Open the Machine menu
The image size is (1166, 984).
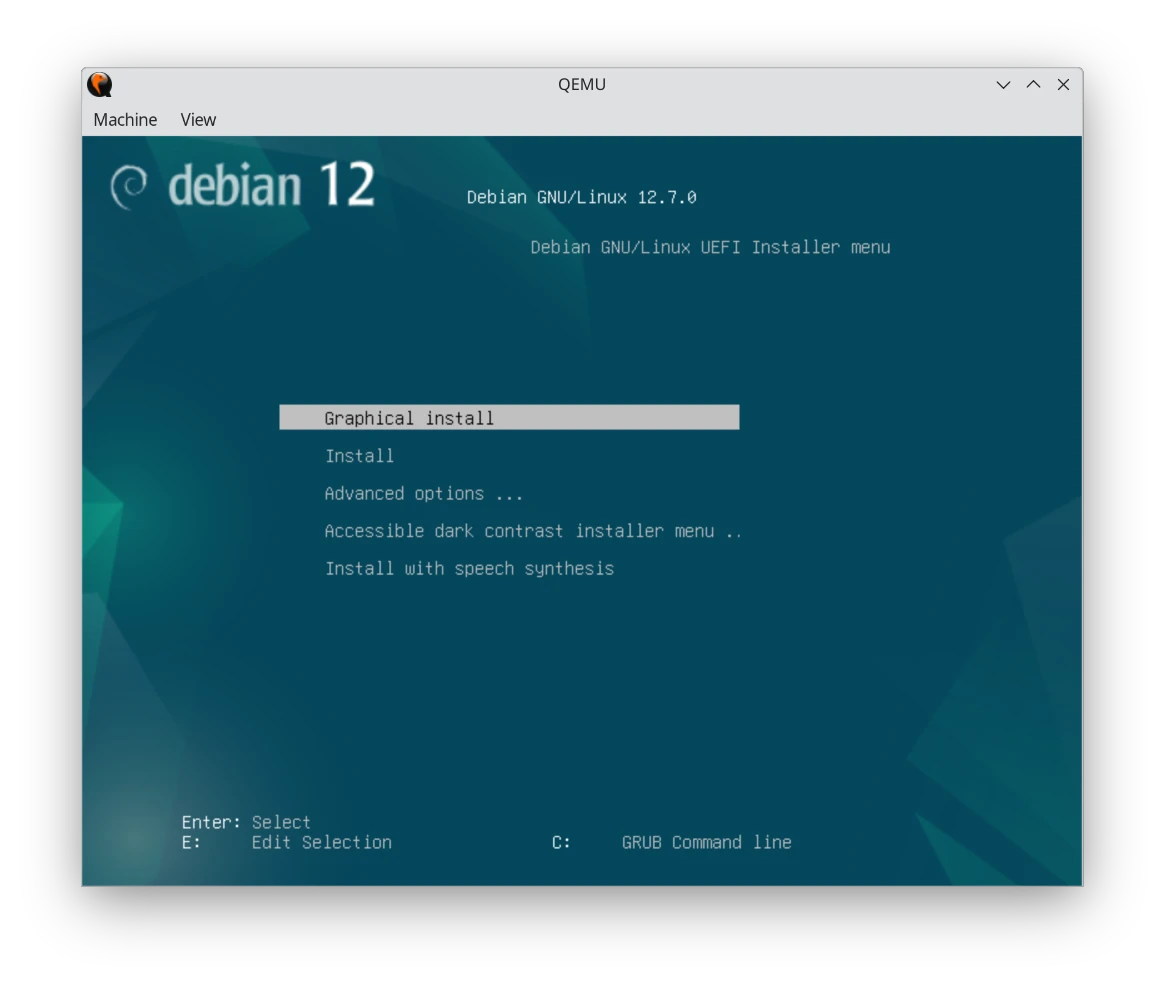(125, 120)
